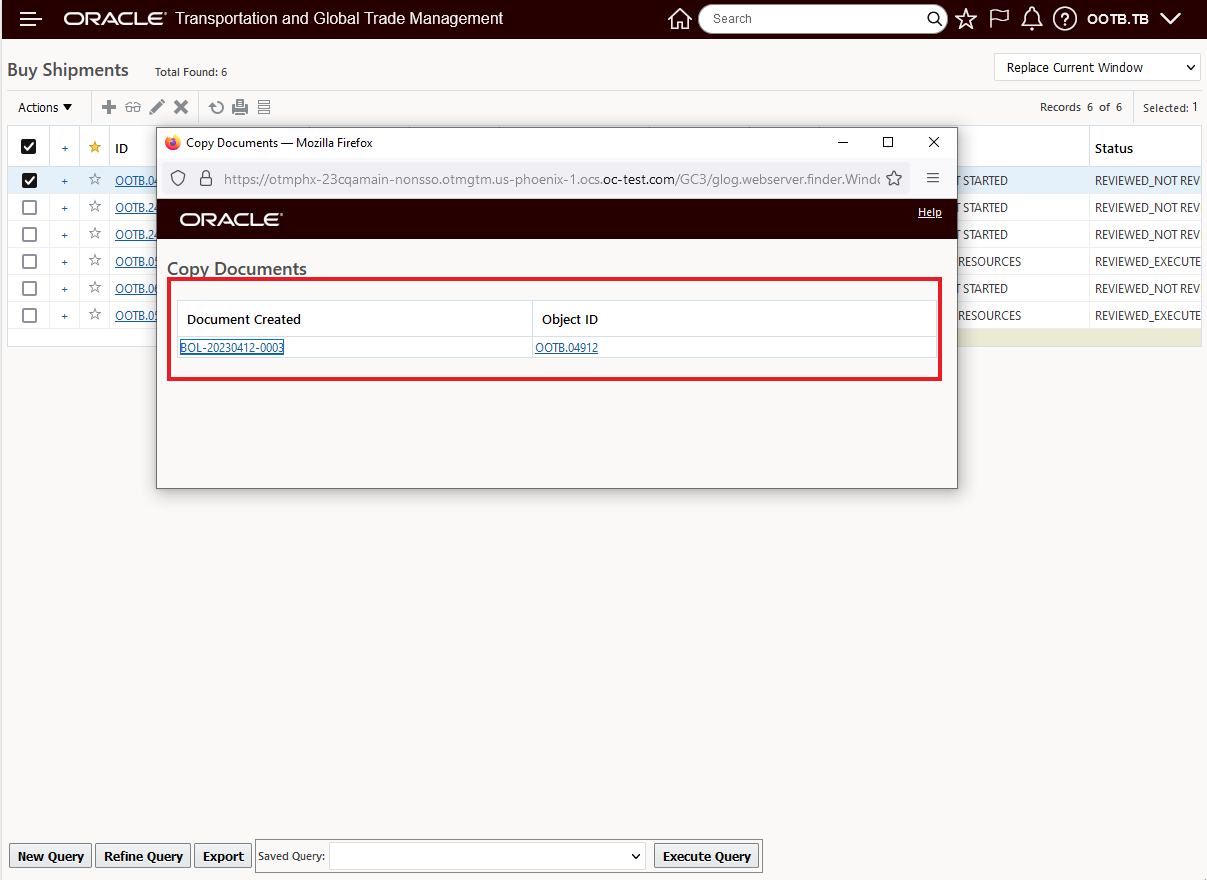Check the OOTB.06 row checkbox
This screenshot has height=880, width=1207.
29,288
